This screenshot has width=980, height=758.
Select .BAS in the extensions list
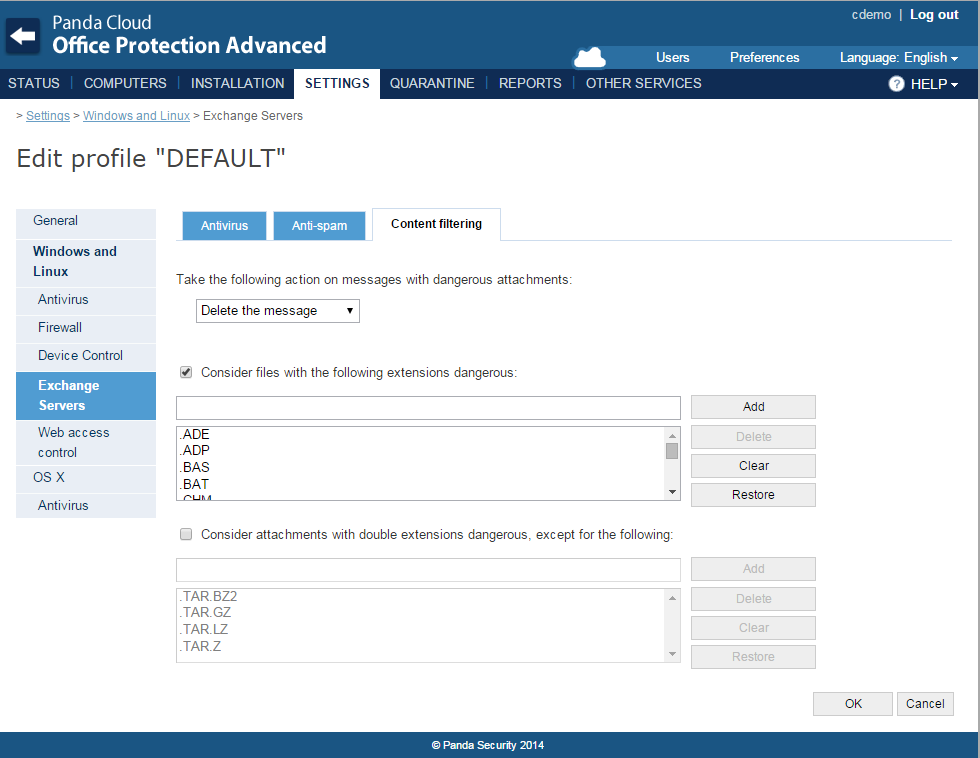click(422, 467)
